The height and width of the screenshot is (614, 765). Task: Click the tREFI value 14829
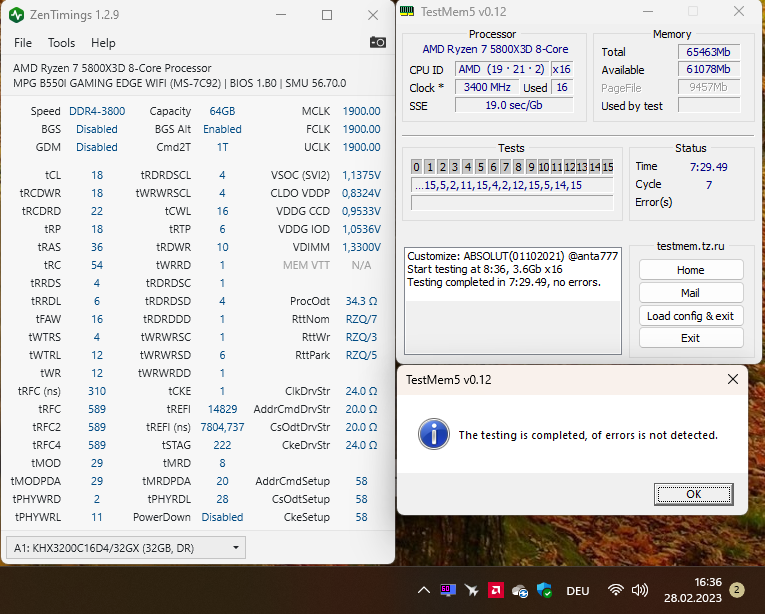click(x=222, y=409)
